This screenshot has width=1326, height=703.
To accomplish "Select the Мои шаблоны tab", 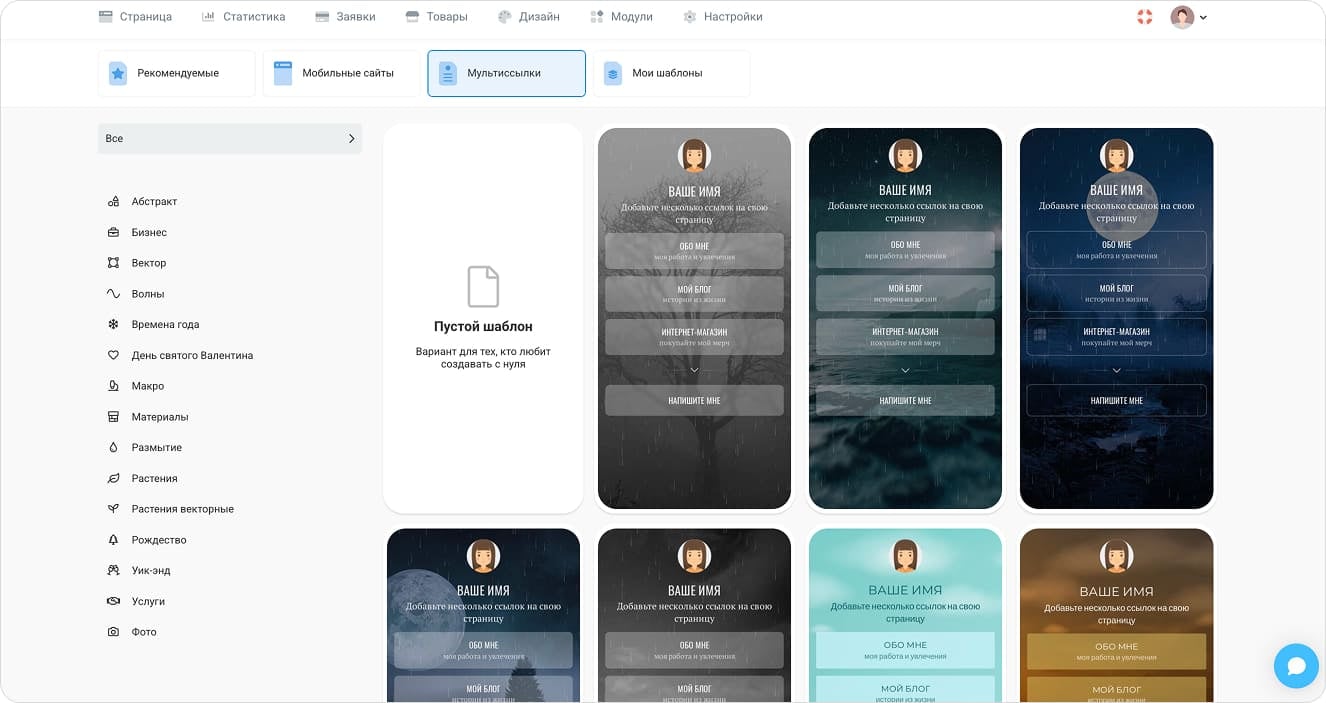I will [671, 73].
